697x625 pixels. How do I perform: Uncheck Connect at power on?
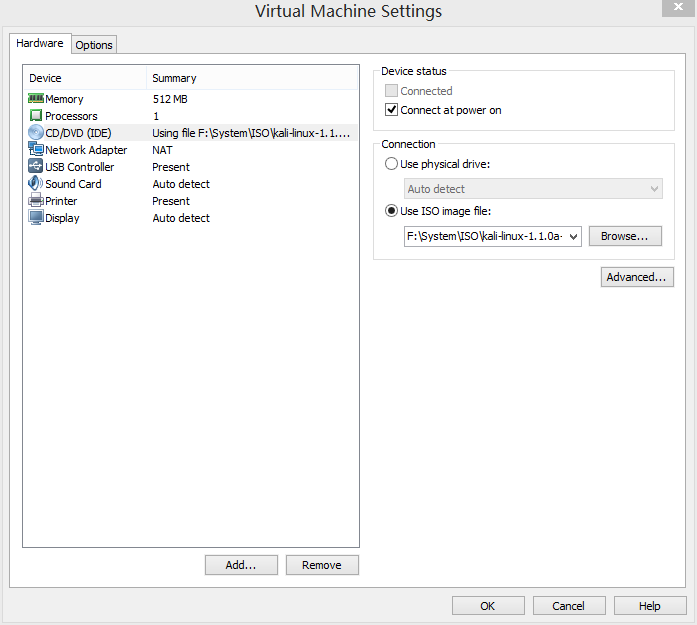391,110
